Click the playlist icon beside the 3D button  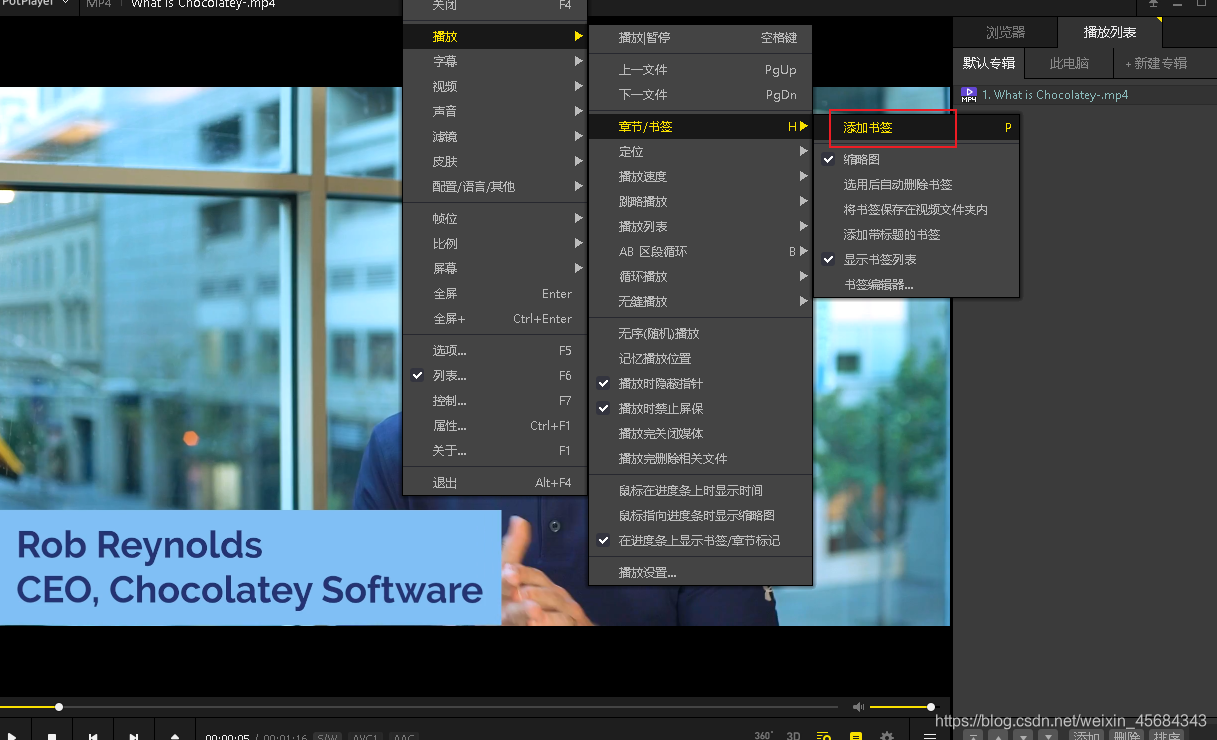824,737
